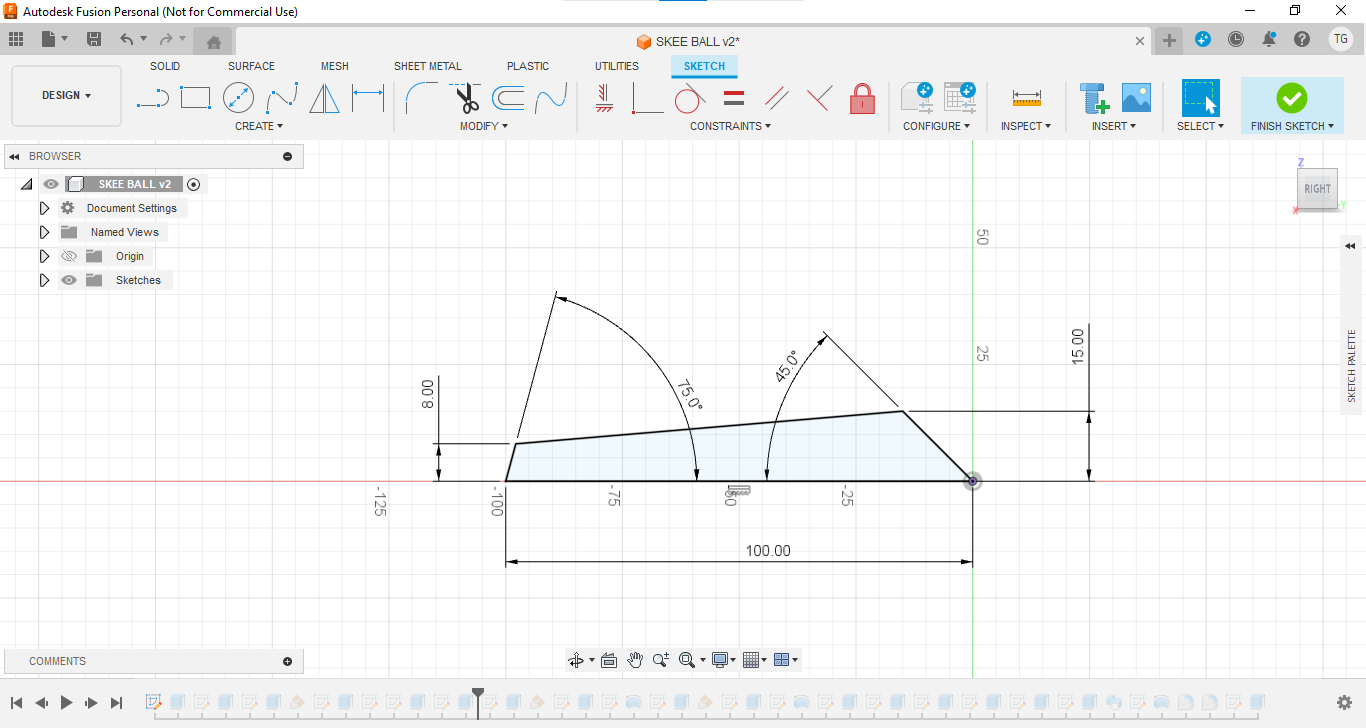
Task: Apply the Fix/Unfix lock constraint
Action: [862, 98]
